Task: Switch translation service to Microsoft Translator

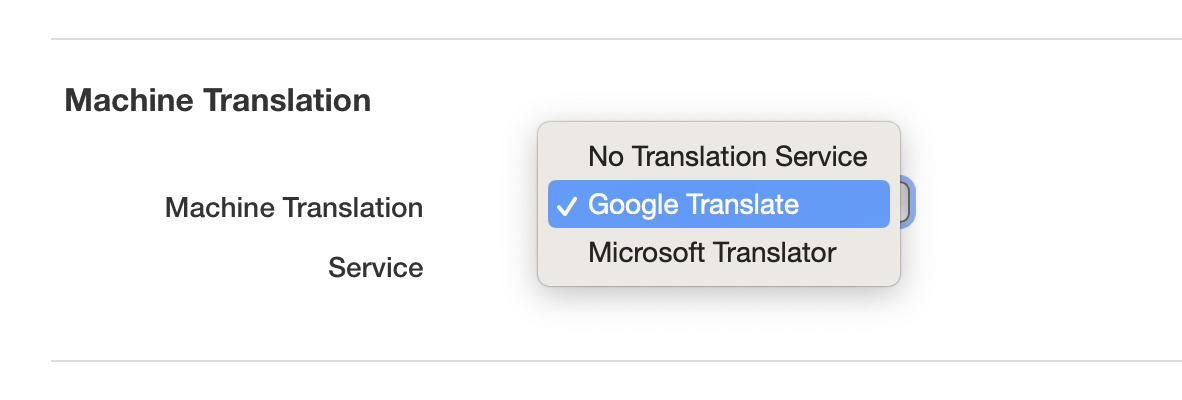Action: tap(711, 252)
